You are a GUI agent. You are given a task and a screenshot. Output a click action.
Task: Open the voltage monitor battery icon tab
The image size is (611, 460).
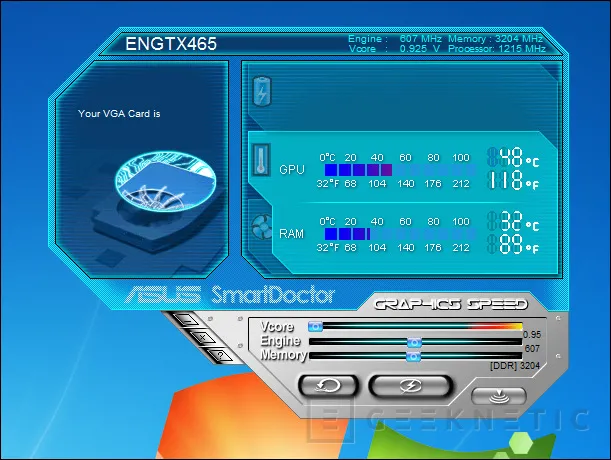(262, 92)
